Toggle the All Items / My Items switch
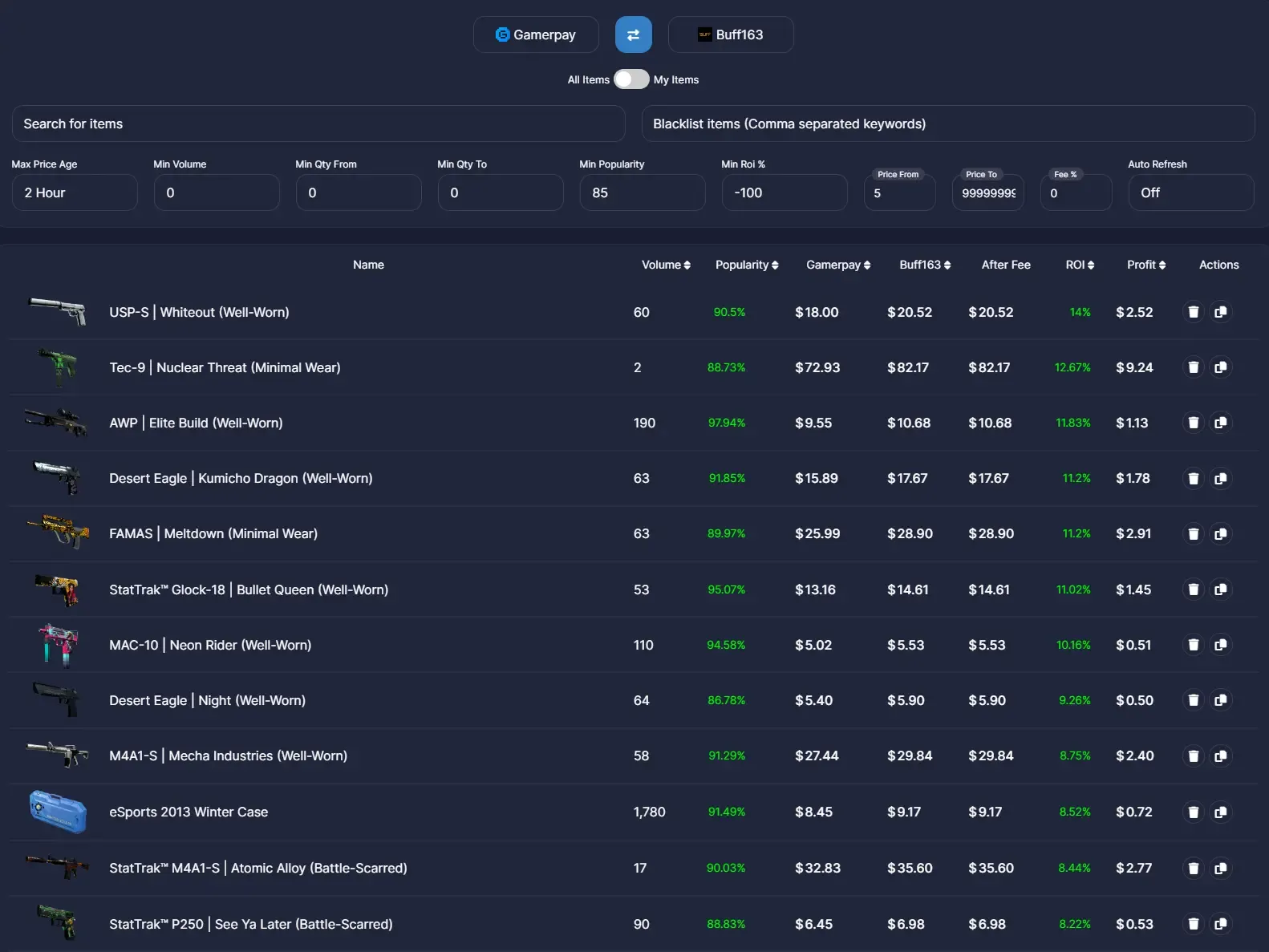 tap(631, 79)
